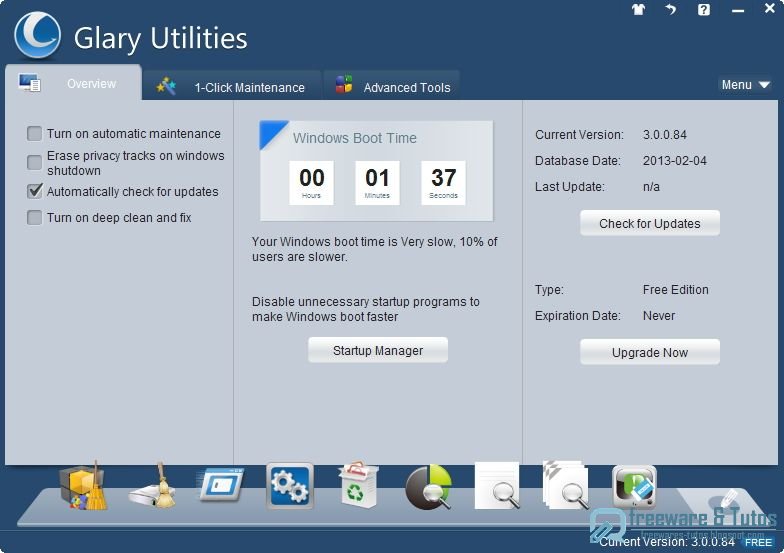Click the Overview tab computer icon
784x553 pixels.
(30, 83)
